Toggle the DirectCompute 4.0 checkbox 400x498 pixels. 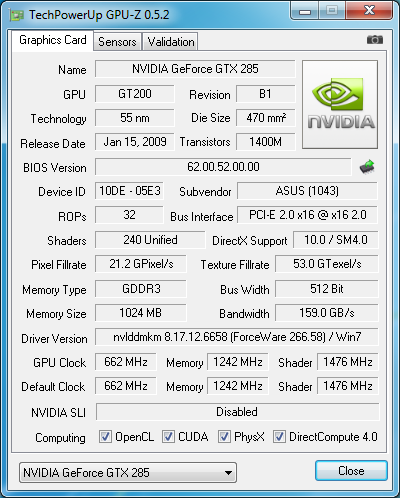click(279, 436)
